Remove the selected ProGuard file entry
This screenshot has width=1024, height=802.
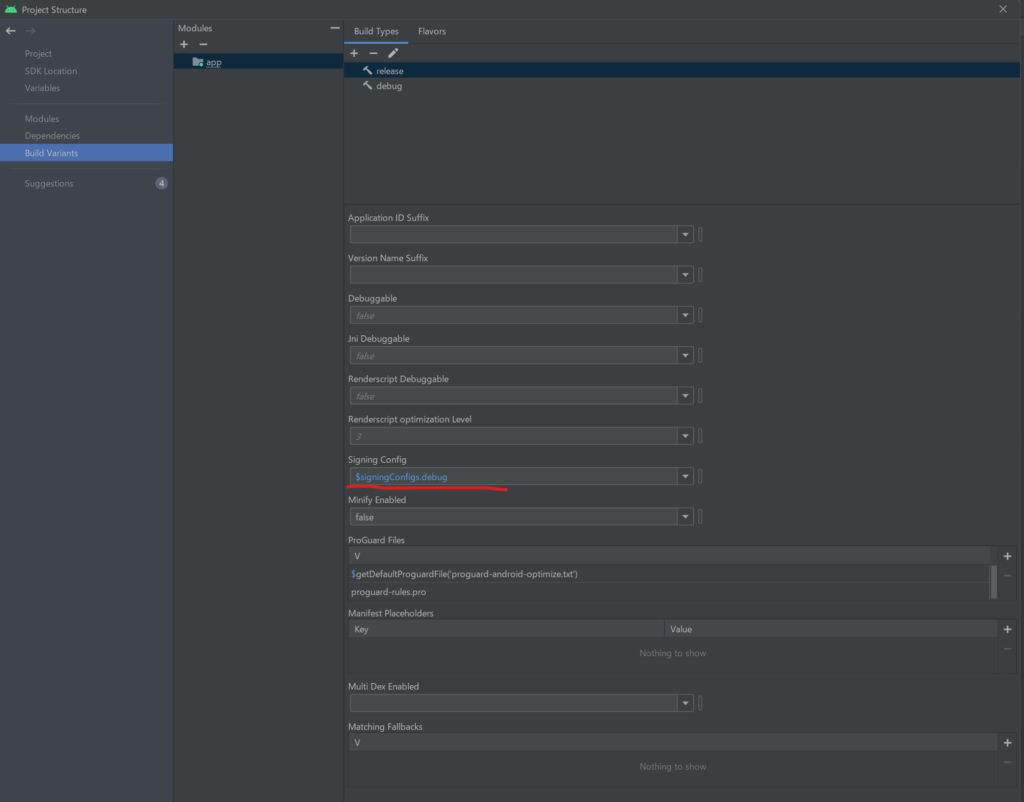click(1007, 575)
